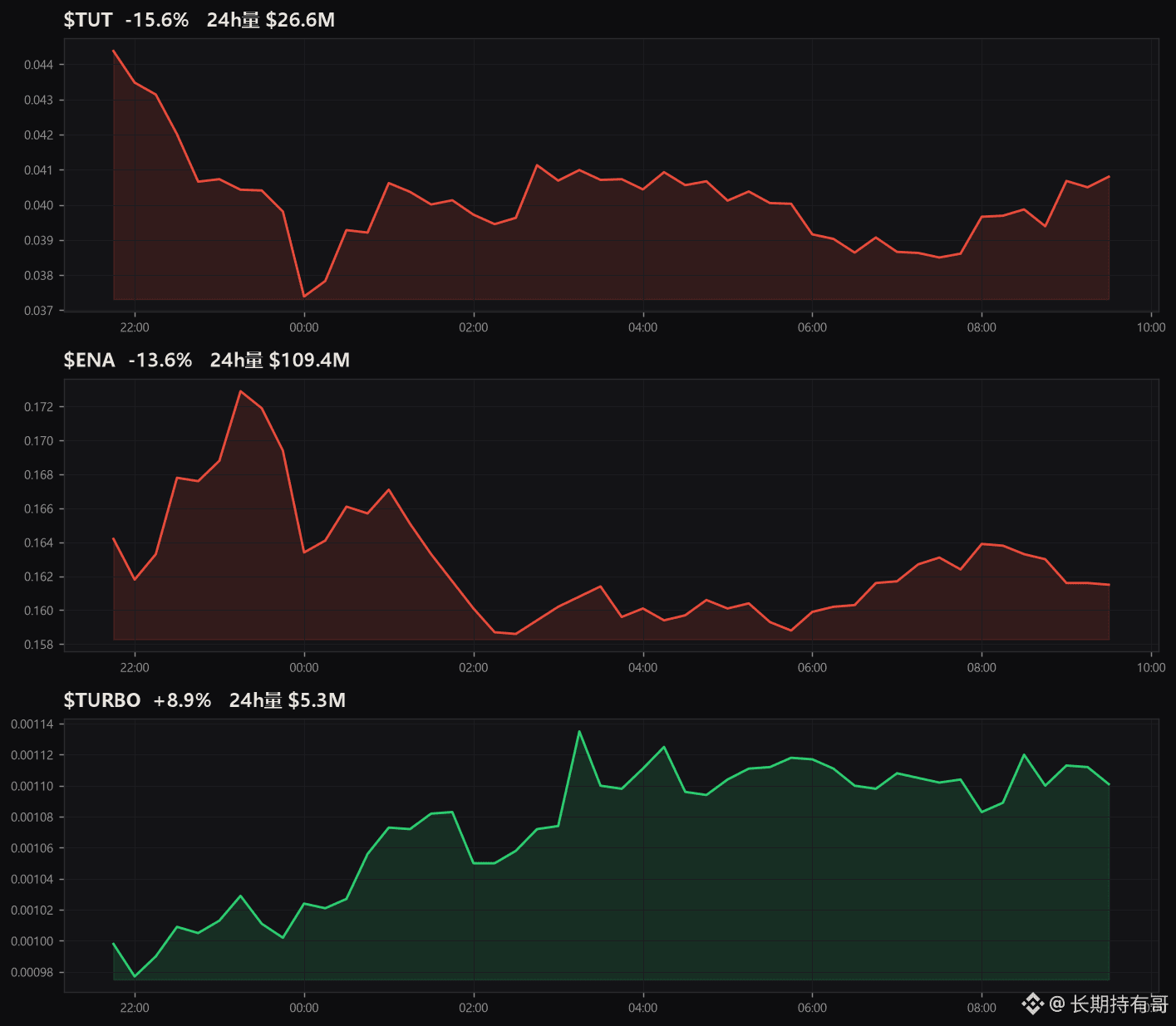Click the 0.170 price axis label
This screenshot has width=1176, height=1026.
coord(38,441)
